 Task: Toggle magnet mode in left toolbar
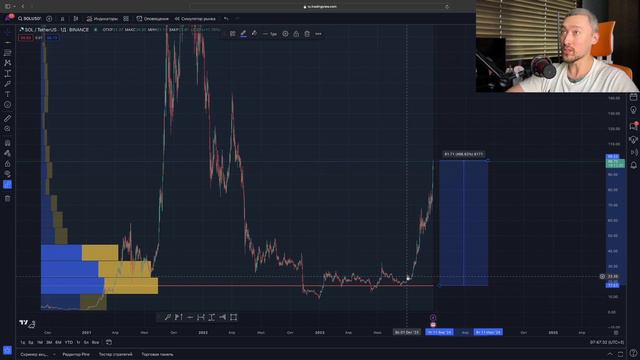pos(8,143)
